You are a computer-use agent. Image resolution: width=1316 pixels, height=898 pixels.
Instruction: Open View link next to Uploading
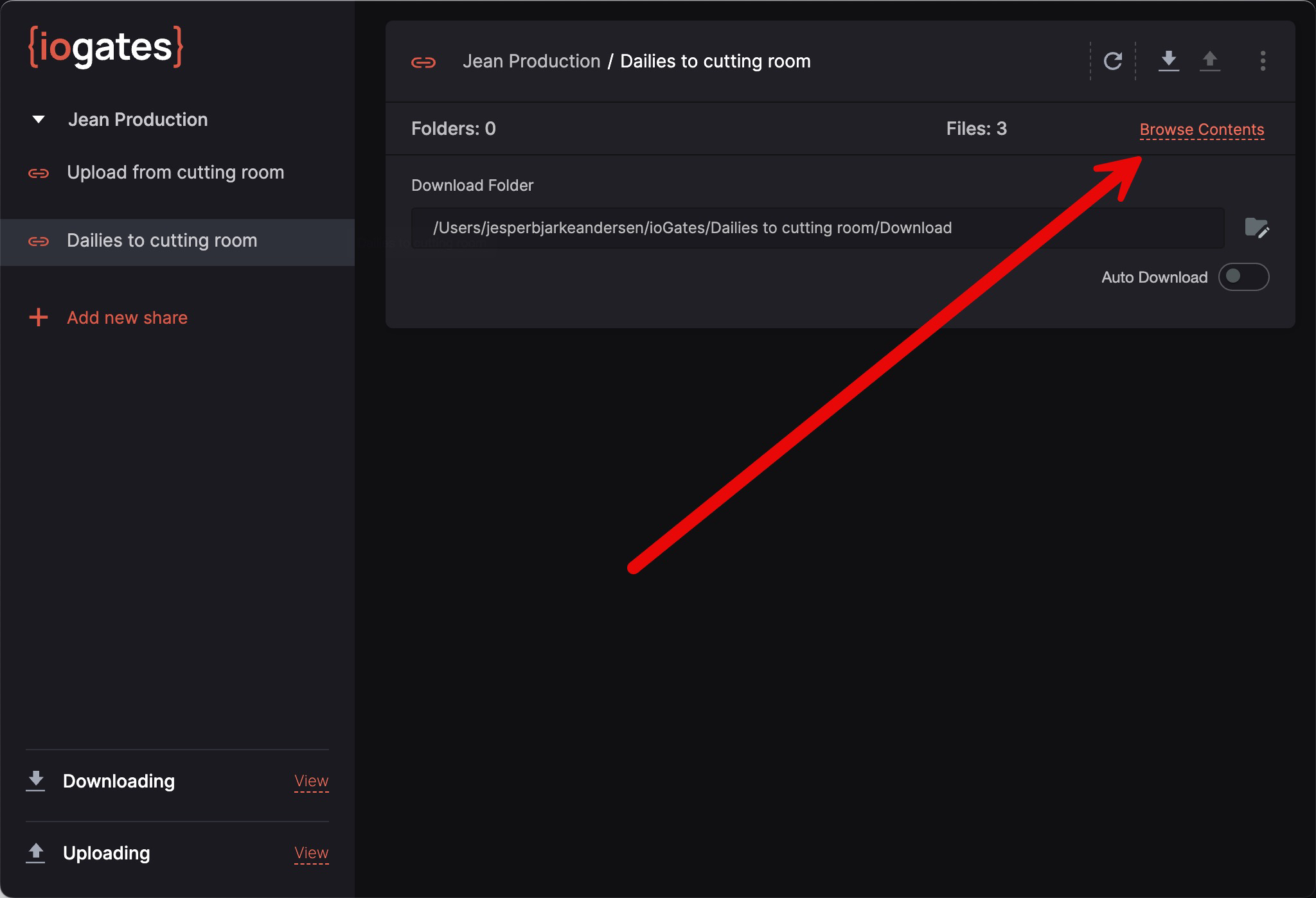[311, 852]
